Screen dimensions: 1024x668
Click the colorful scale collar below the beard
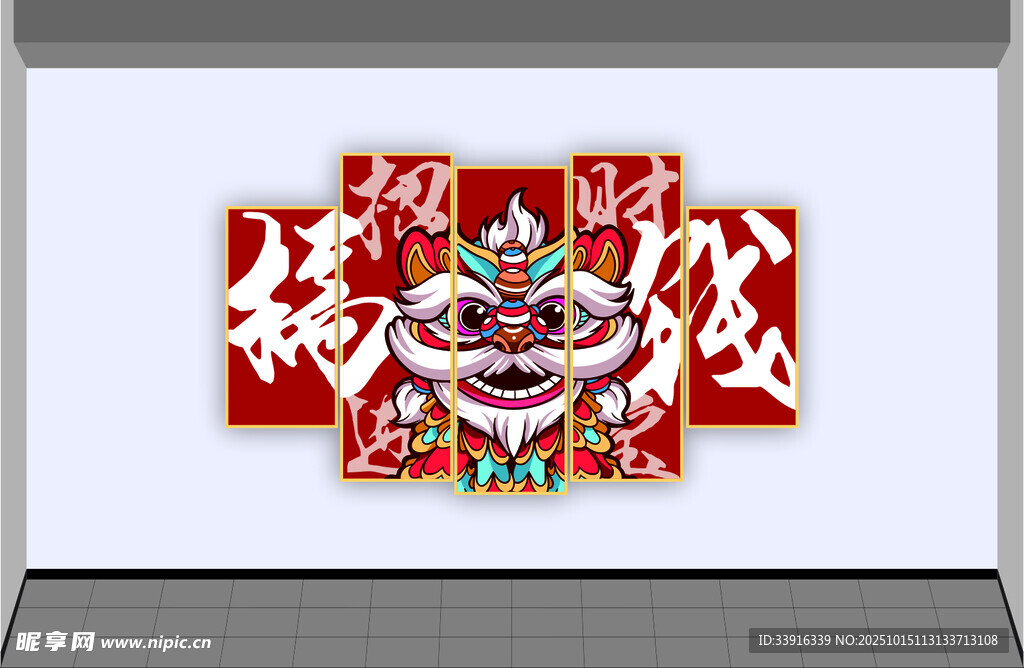(512, 470)
